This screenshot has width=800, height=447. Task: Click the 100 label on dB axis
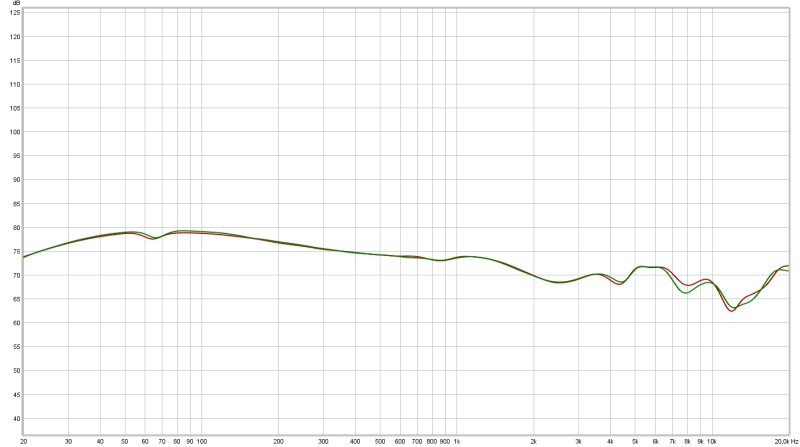tap(15, 132)
